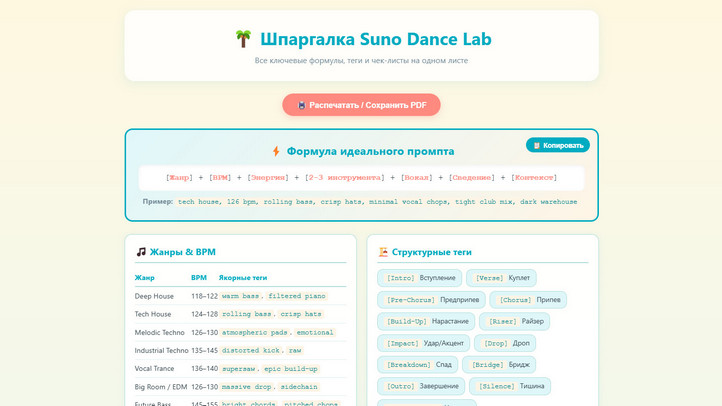Select the [Chorus] Припев tag
The image size is (722, 406).
(x=528, y=300)
